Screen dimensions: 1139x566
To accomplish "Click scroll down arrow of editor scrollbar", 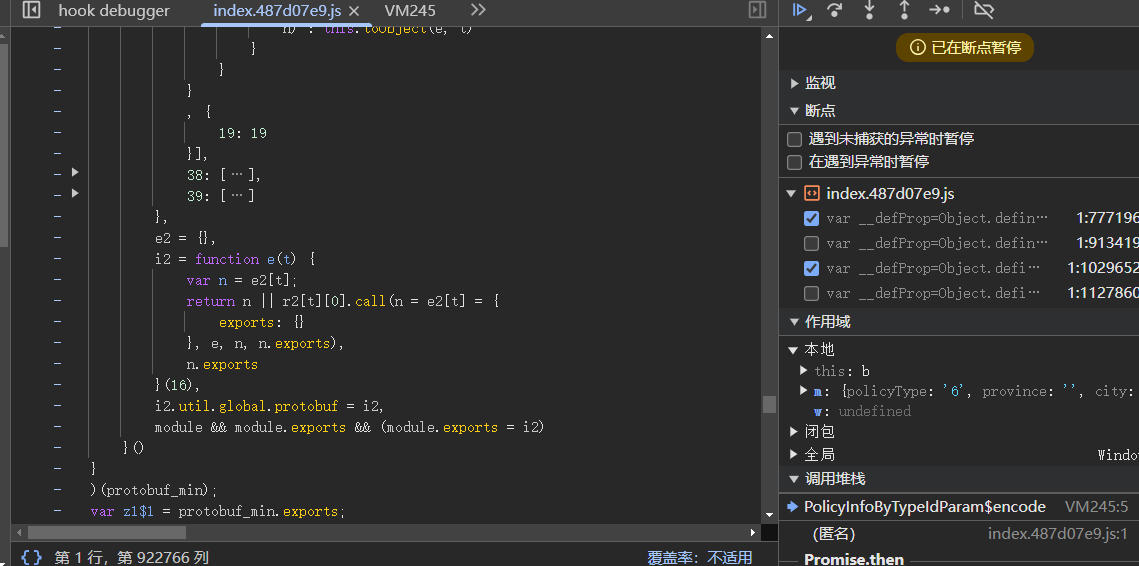I will coord(769,515).
